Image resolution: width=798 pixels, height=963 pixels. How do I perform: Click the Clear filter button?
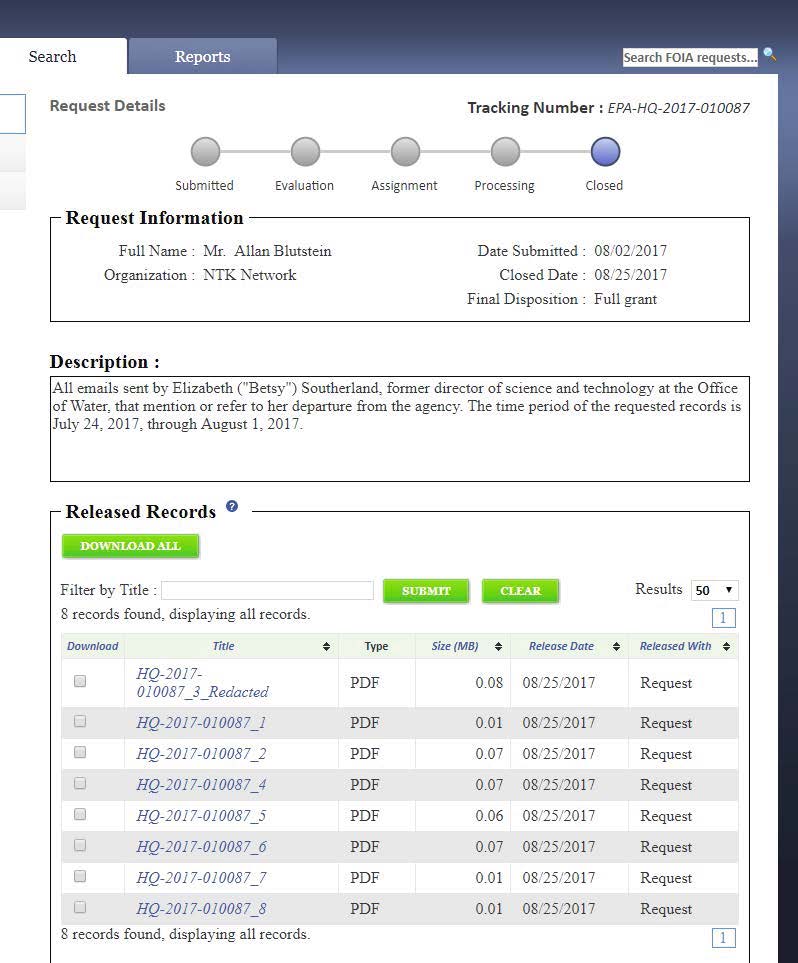pos(520,591)
